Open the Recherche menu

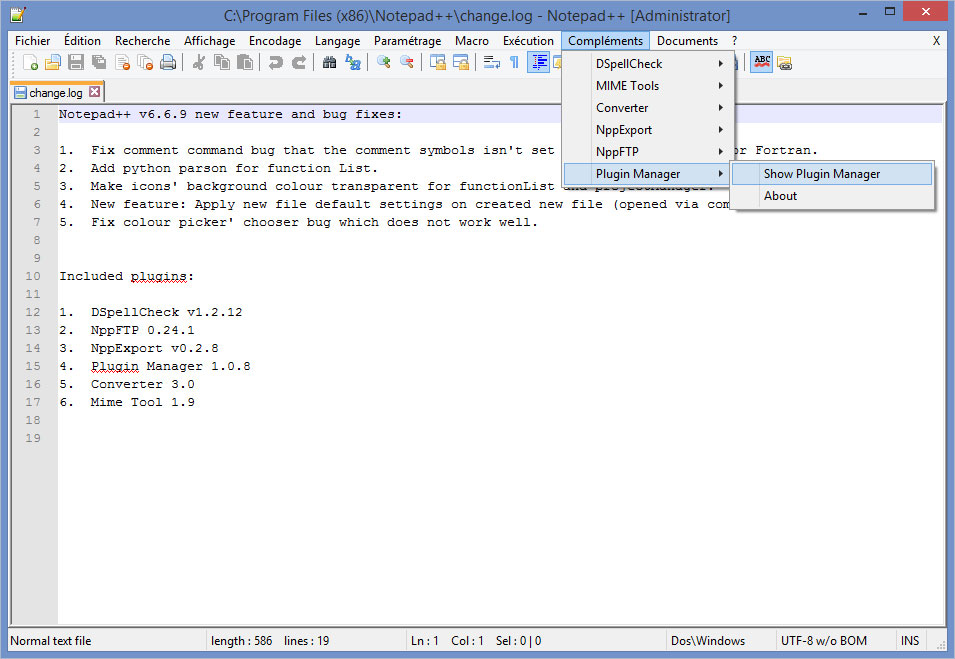[143, 41]
